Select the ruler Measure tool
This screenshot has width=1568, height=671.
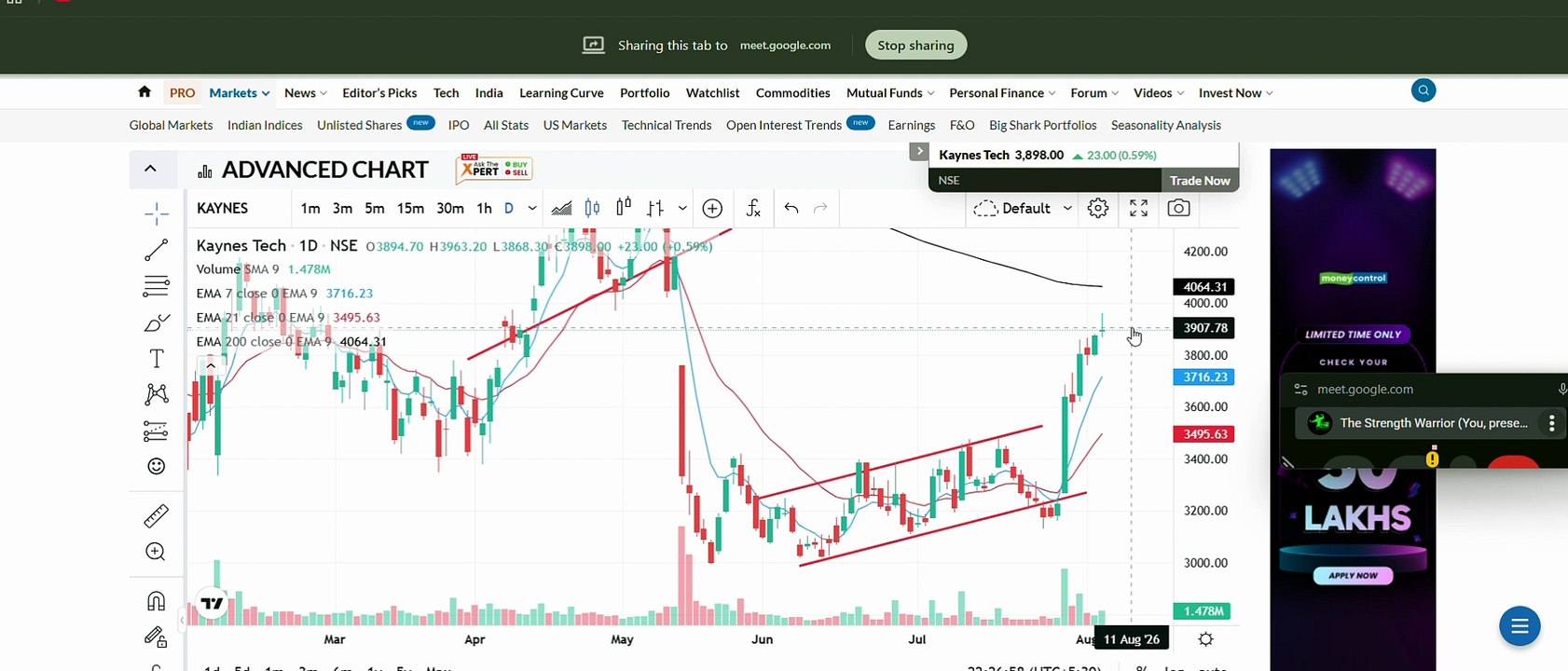157,515
